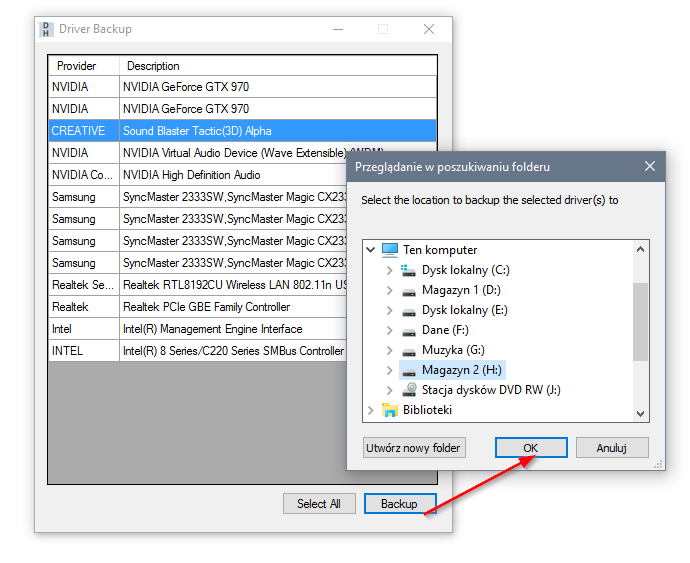Image resolution: width=690 pixels, height=563 pixels.
Task: Select Dysk lokalny (E:) drive
Action: click(464, 310)
